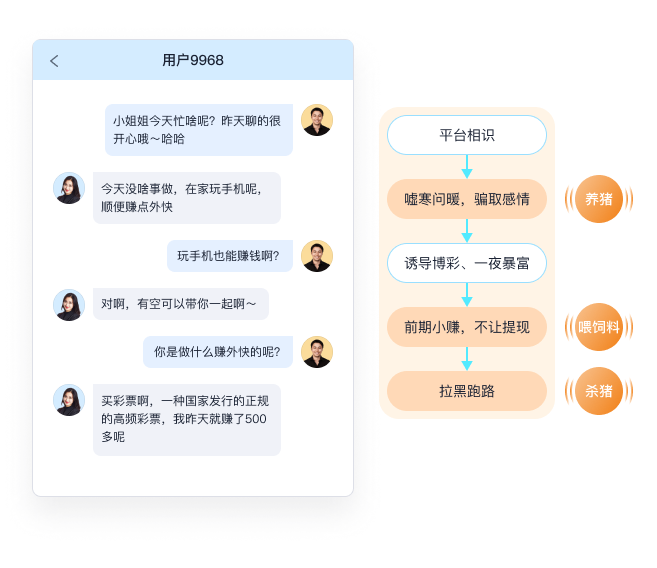Click female avatar beside 今天没啥事做 message

(69, 188)
